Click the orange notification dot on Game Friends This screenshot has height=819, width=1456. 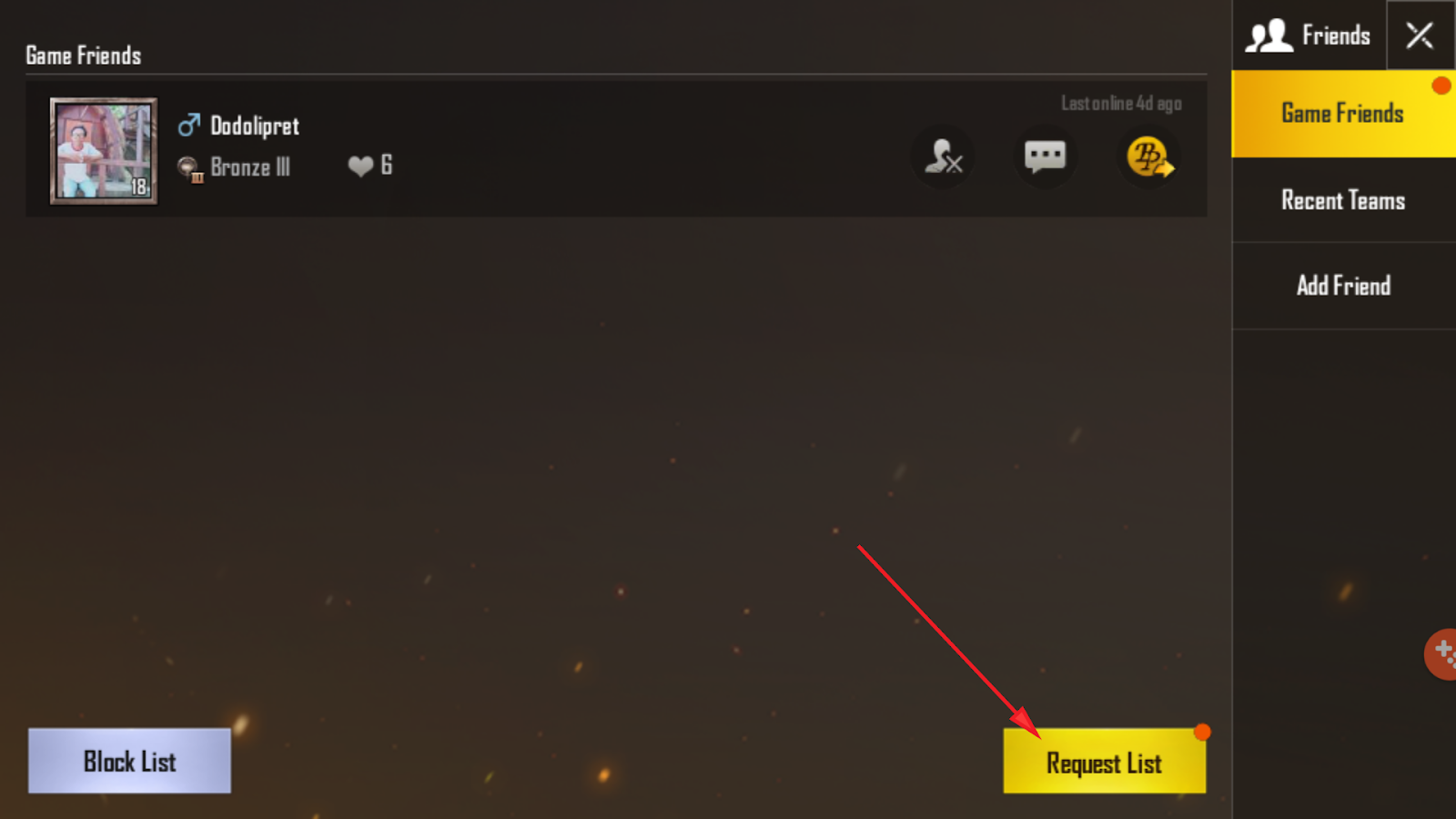click(x=1441, y=86)
